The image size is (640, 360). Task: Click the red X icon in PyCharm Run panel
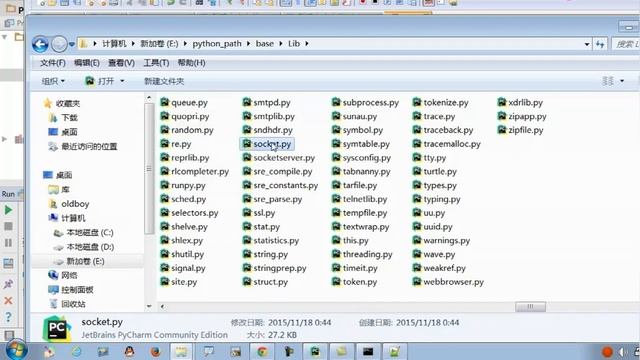(x=8, y=301)
